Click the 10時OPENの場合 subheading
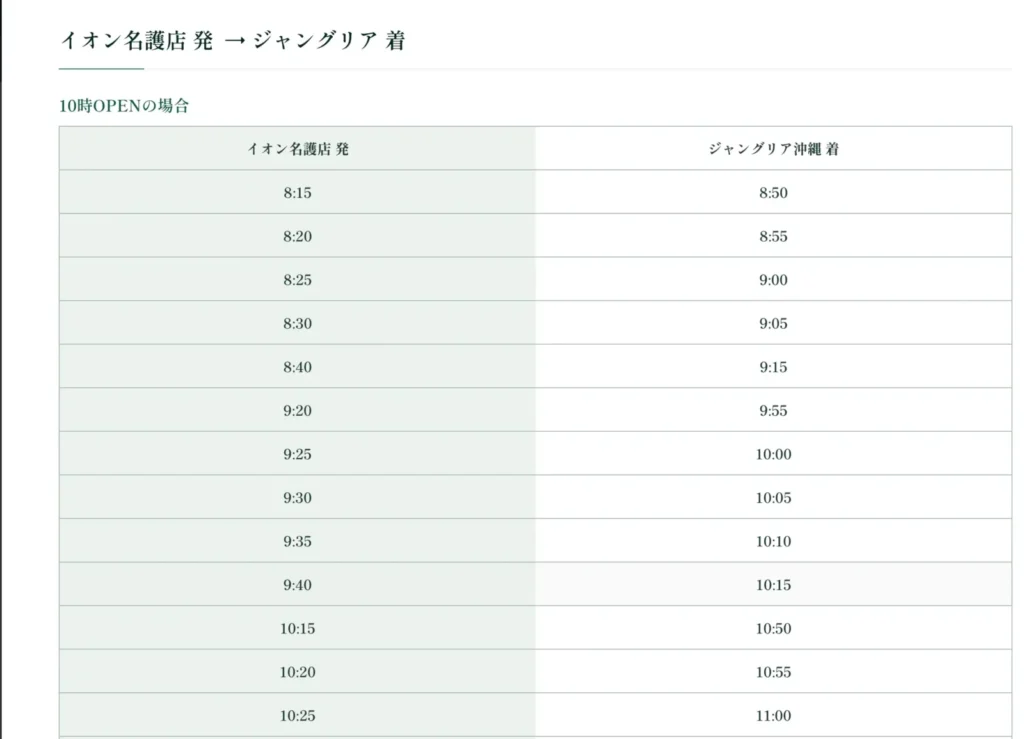1024x739 pixels. coord(124,106)
